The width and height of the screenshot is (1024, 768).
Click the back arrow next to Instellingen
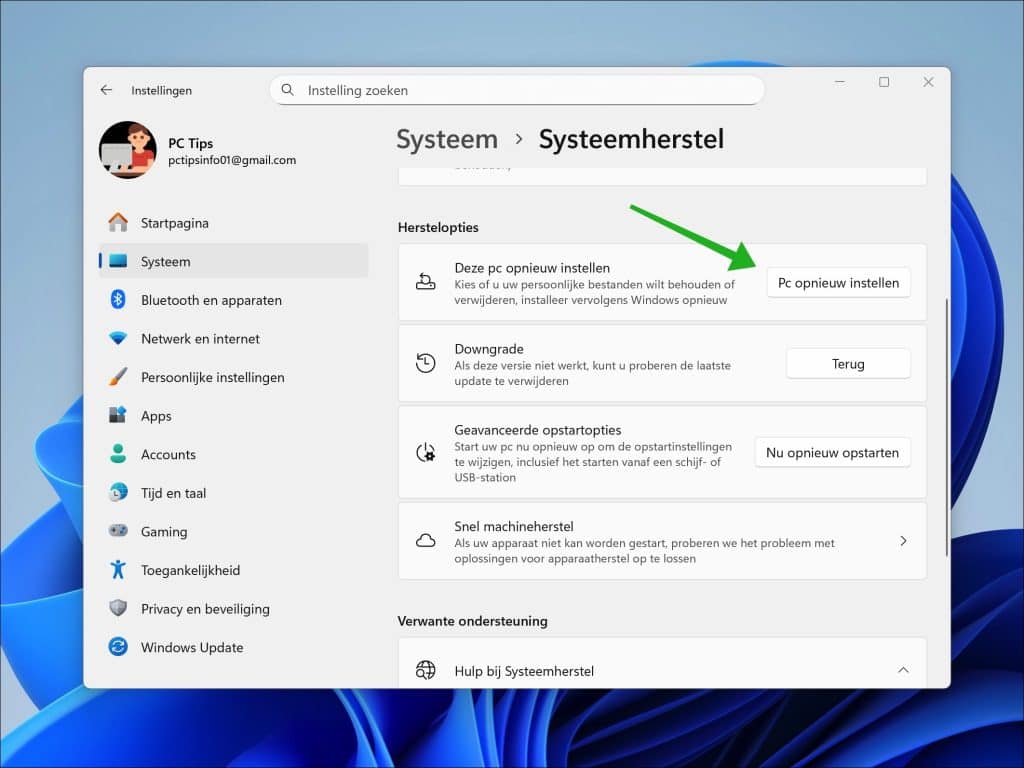106,90
